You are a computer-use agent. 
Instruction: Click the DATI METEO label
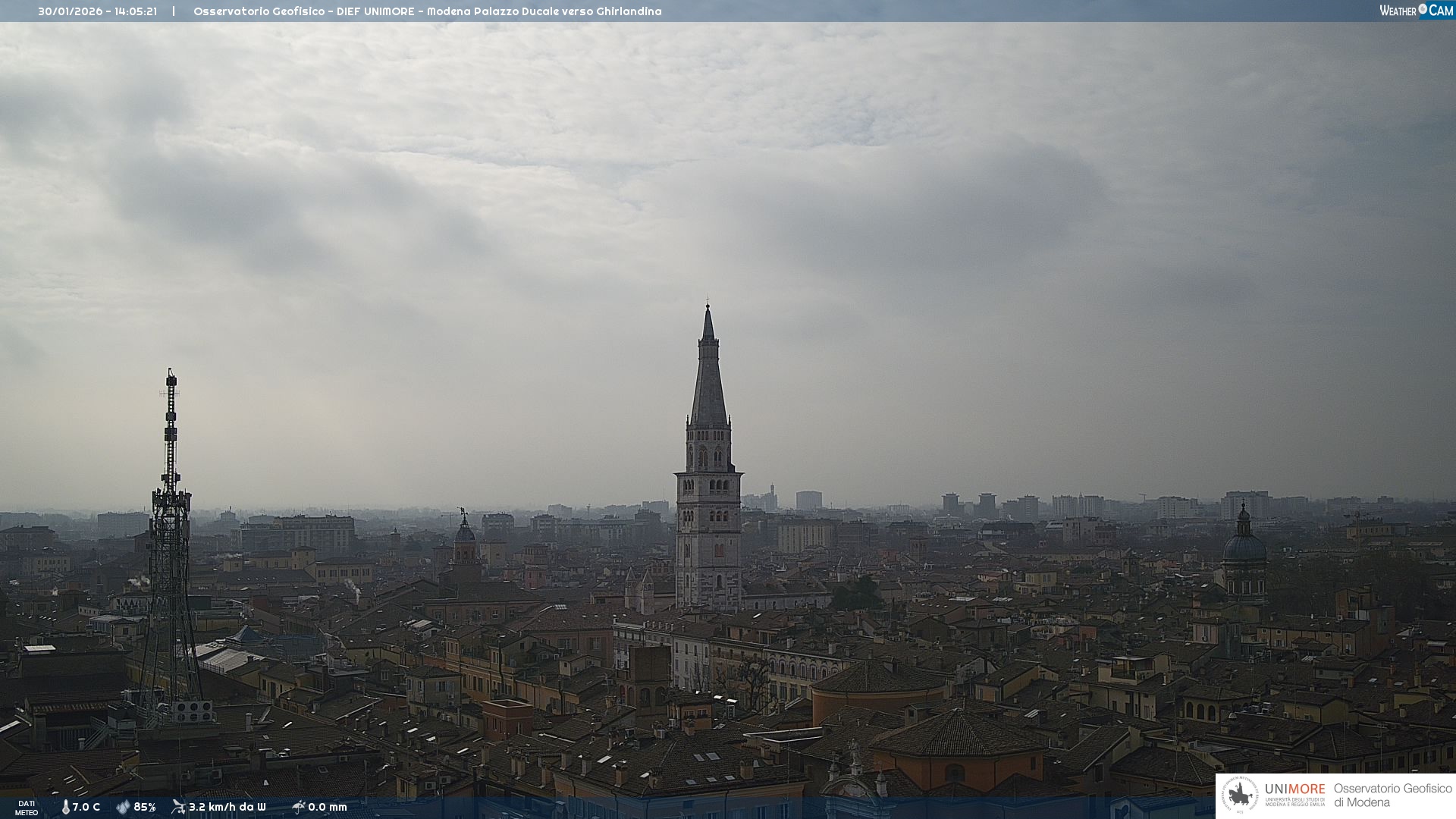(27, 808)
